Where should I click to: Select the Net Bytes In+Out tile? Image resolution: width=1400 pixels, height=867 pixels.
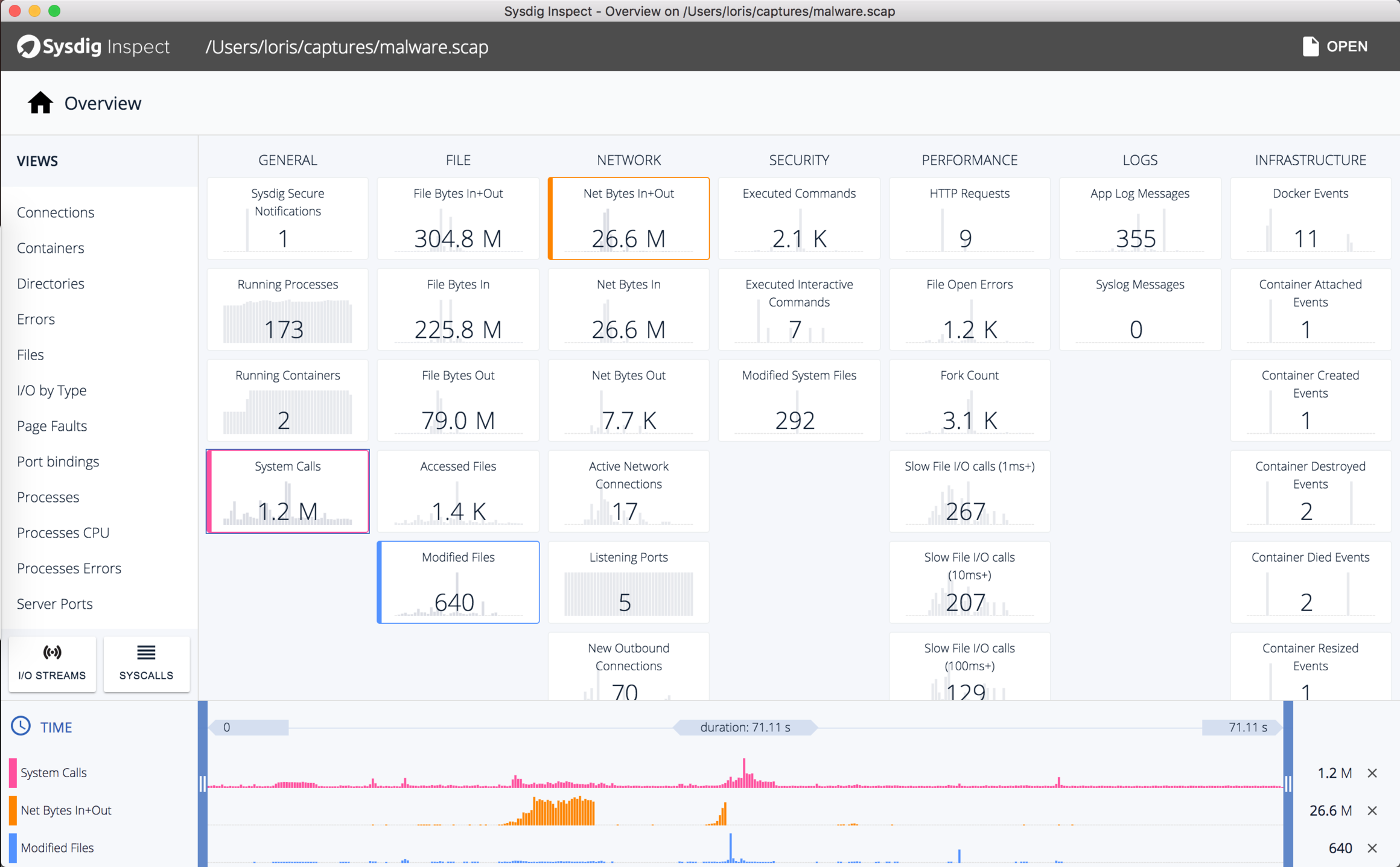pos(629,218)
